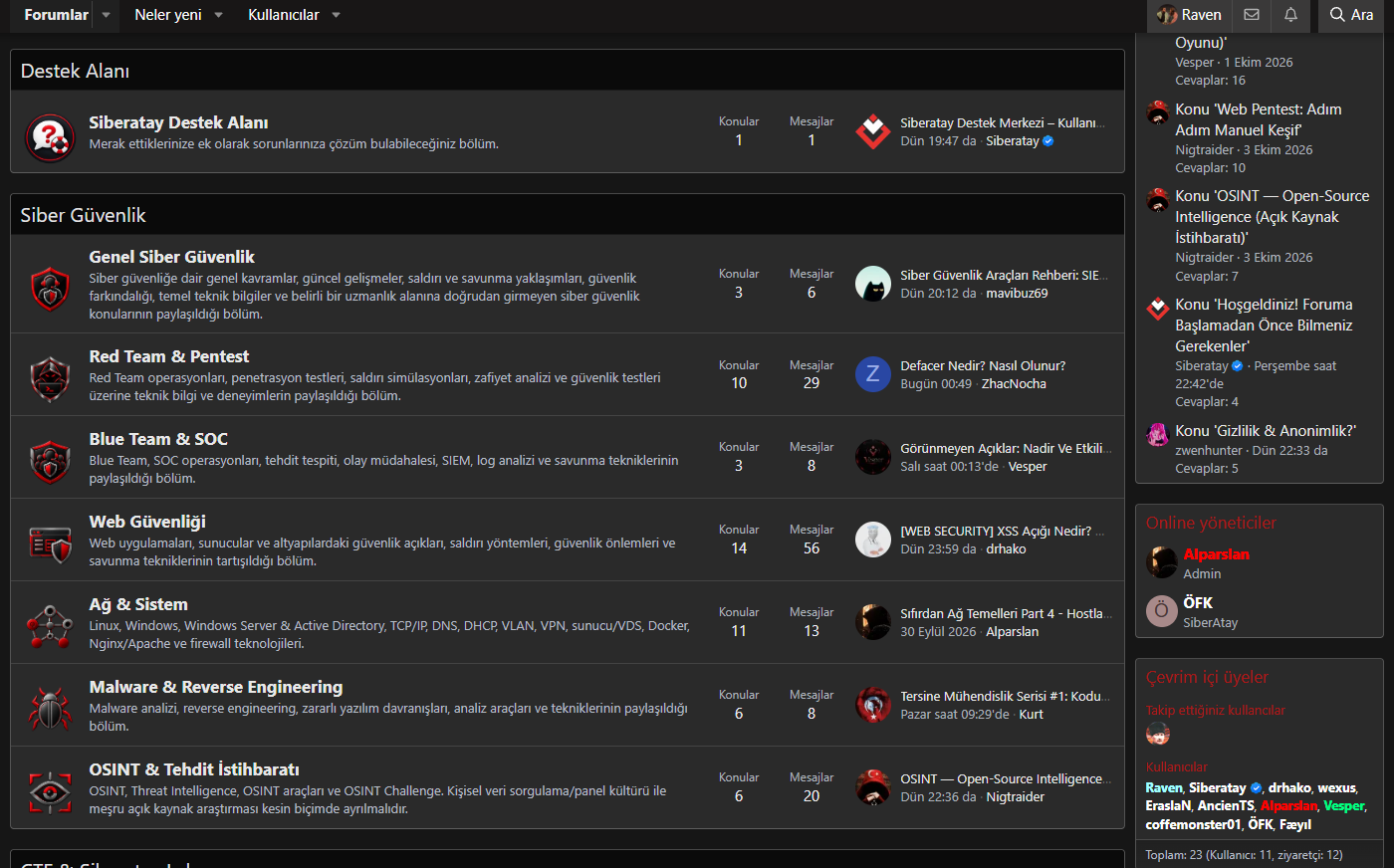Click the OSINT eye forum icon
The height and width of the screenshot is (868, 1394).
[50, 791]
